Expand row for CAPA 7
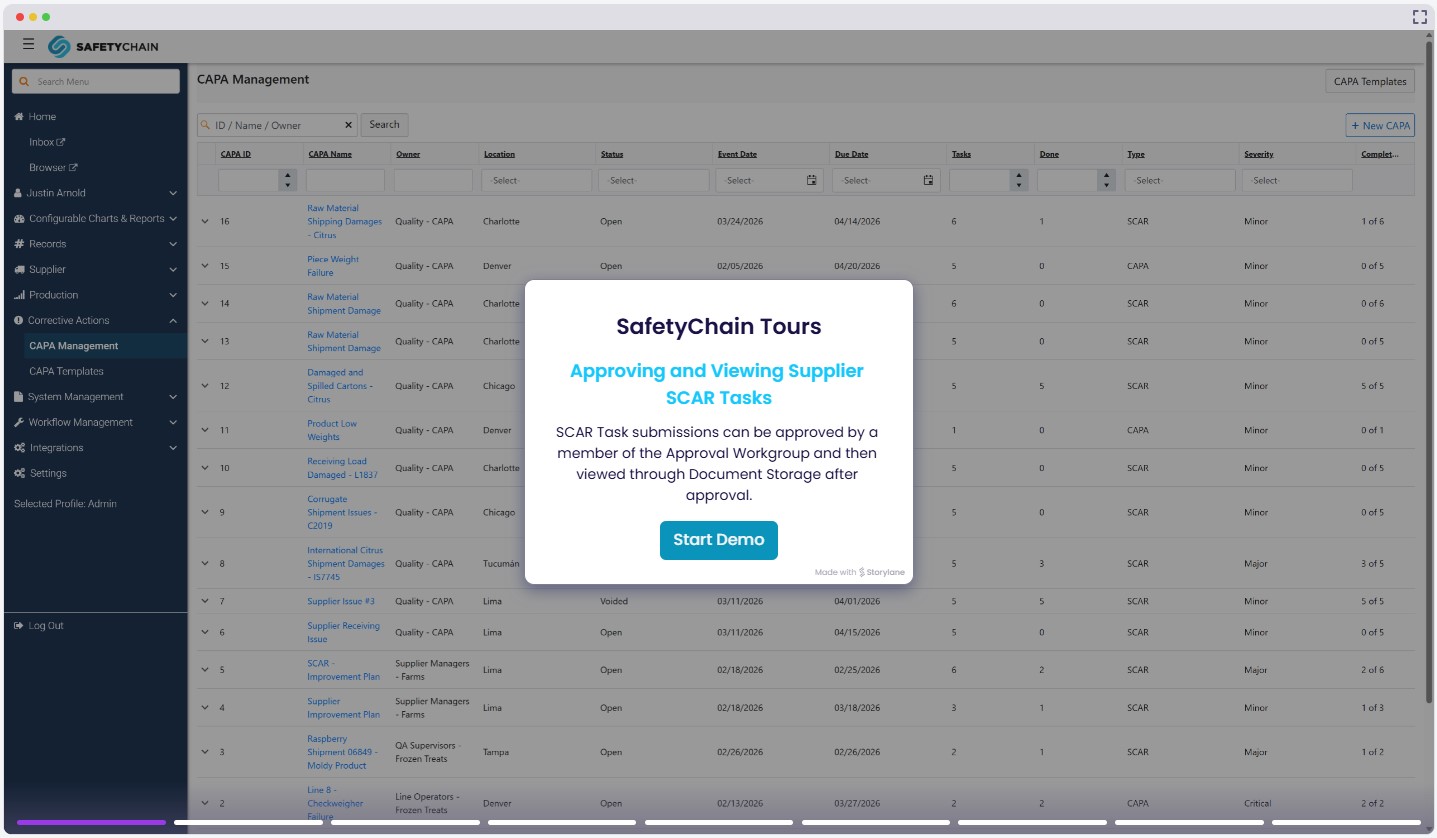The width and height of the screenshot is (1437, 838). (205, 601)
